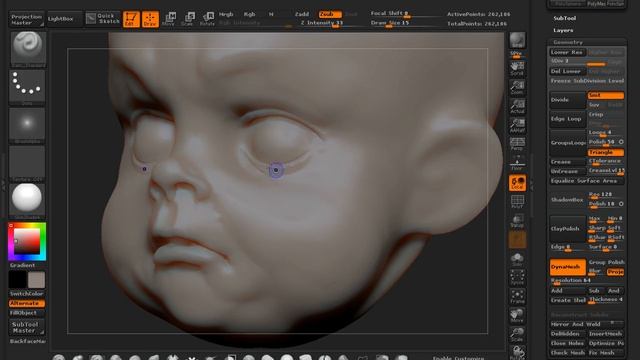Select the Scale transform tool in top toolbar

click(188, 19)
